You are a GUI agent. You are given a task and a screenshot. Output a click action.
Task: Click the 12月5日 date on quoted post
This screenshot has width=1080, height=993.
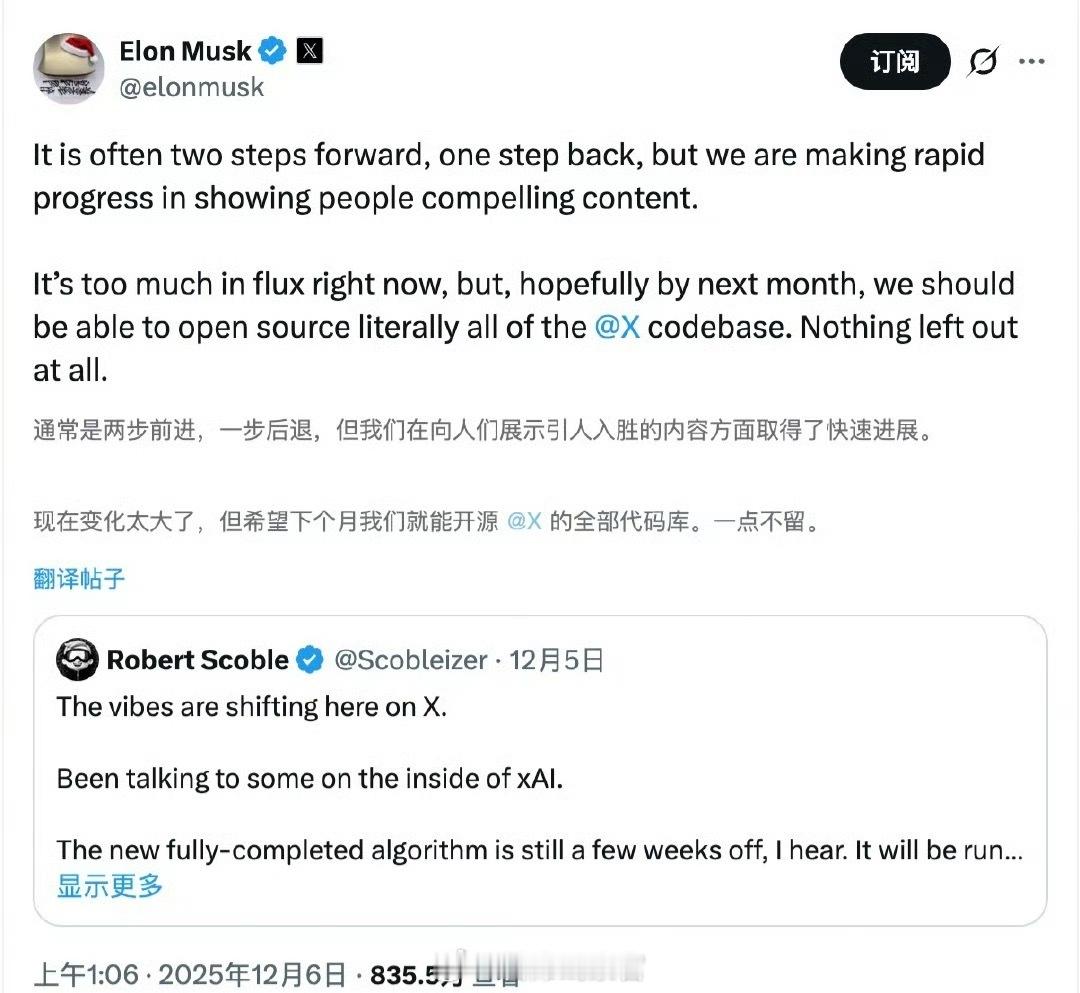pyautogui.click(x=557, y=660)
